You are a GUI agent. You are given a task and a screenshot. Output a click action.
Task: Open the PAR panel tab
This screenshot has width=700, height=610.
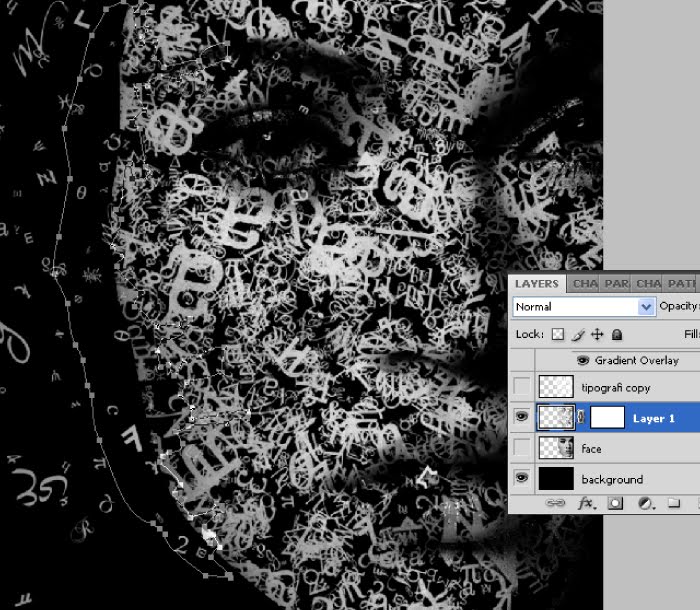[616, 284]
